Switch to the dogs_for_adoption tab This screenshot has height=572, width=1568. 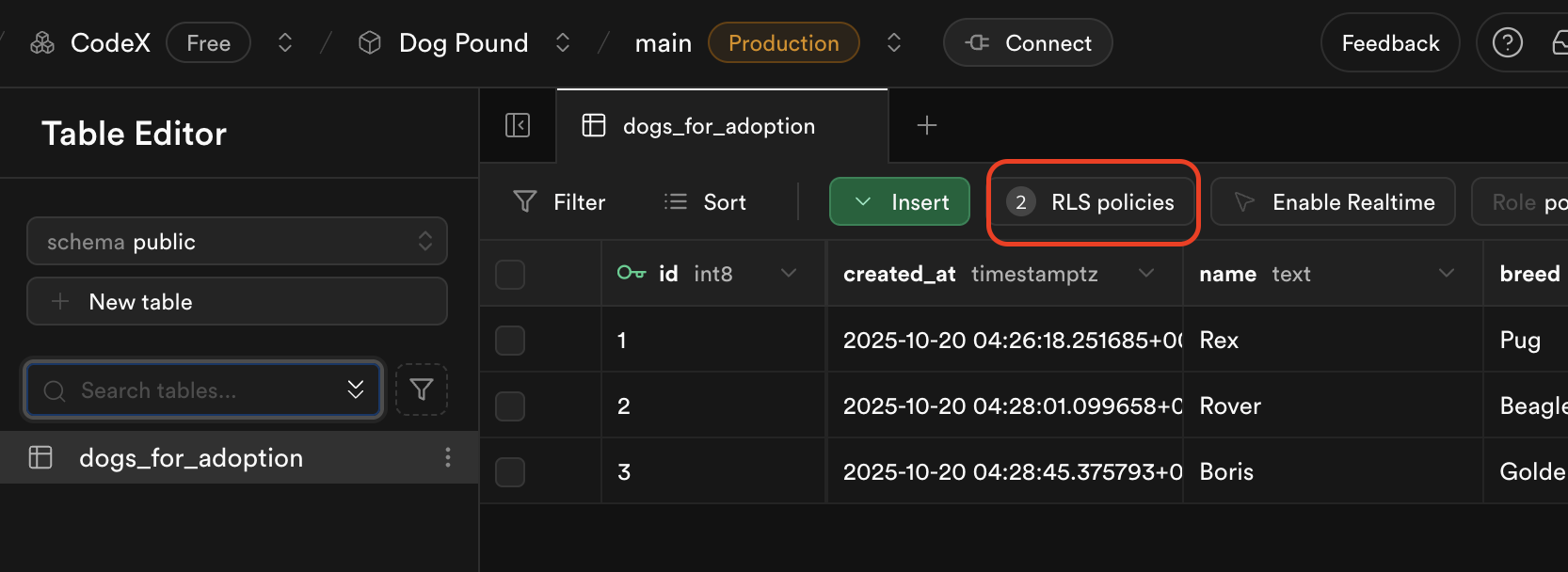click(719, 126)
